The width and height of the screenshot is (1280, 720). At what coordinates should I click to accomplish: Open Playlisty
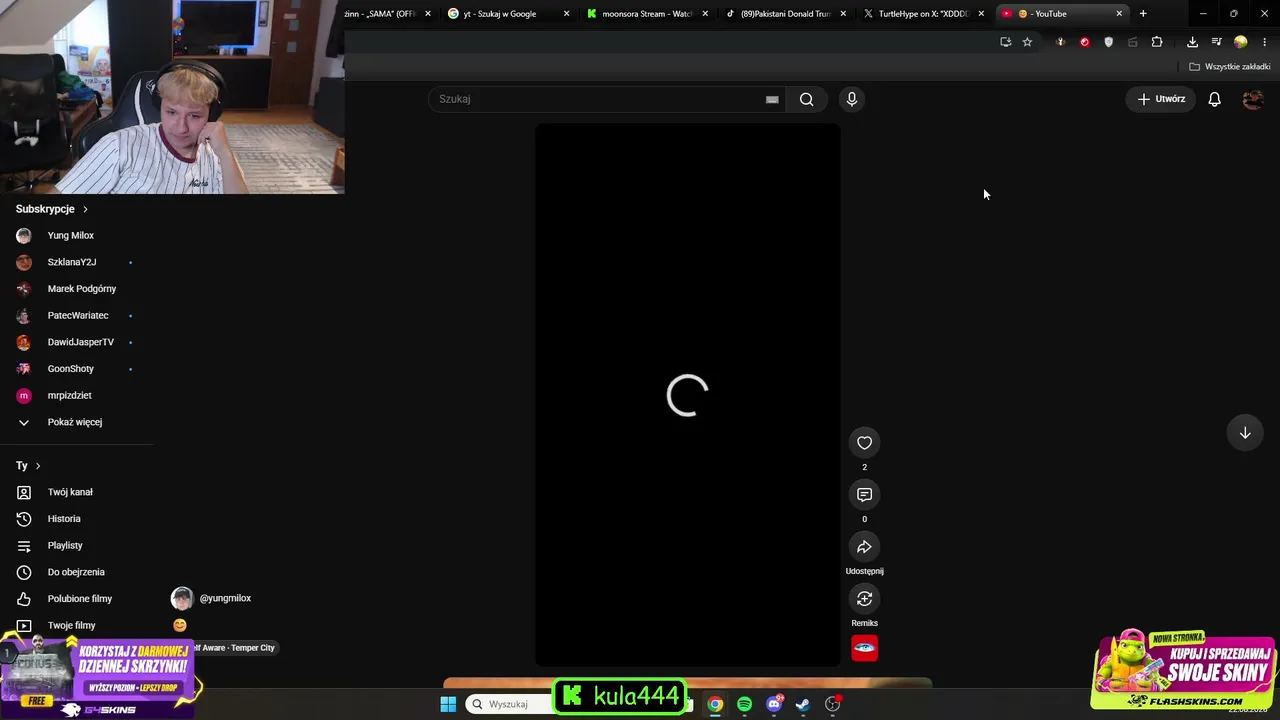coord(65,546)
